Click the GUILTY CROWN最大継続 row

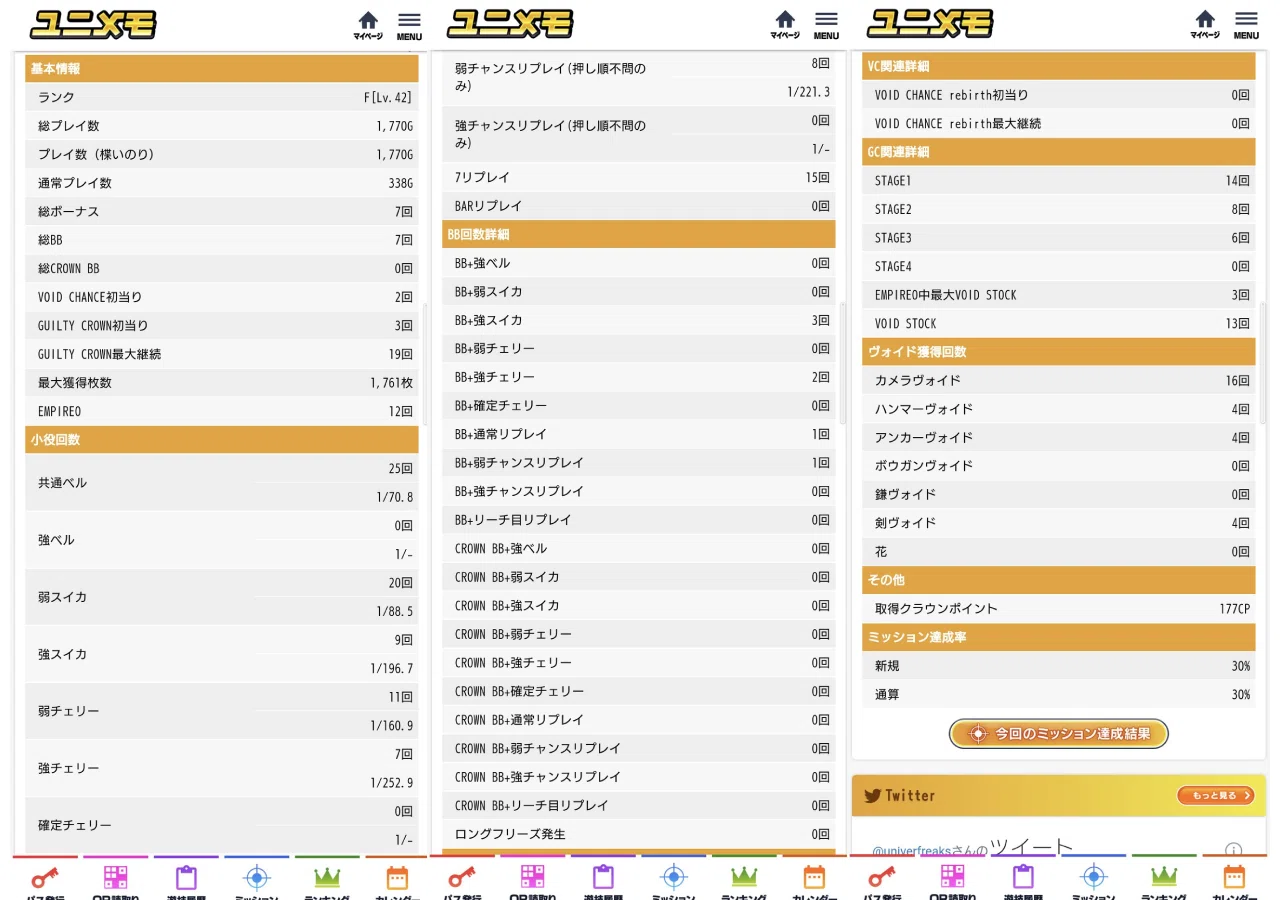[222, 354]
